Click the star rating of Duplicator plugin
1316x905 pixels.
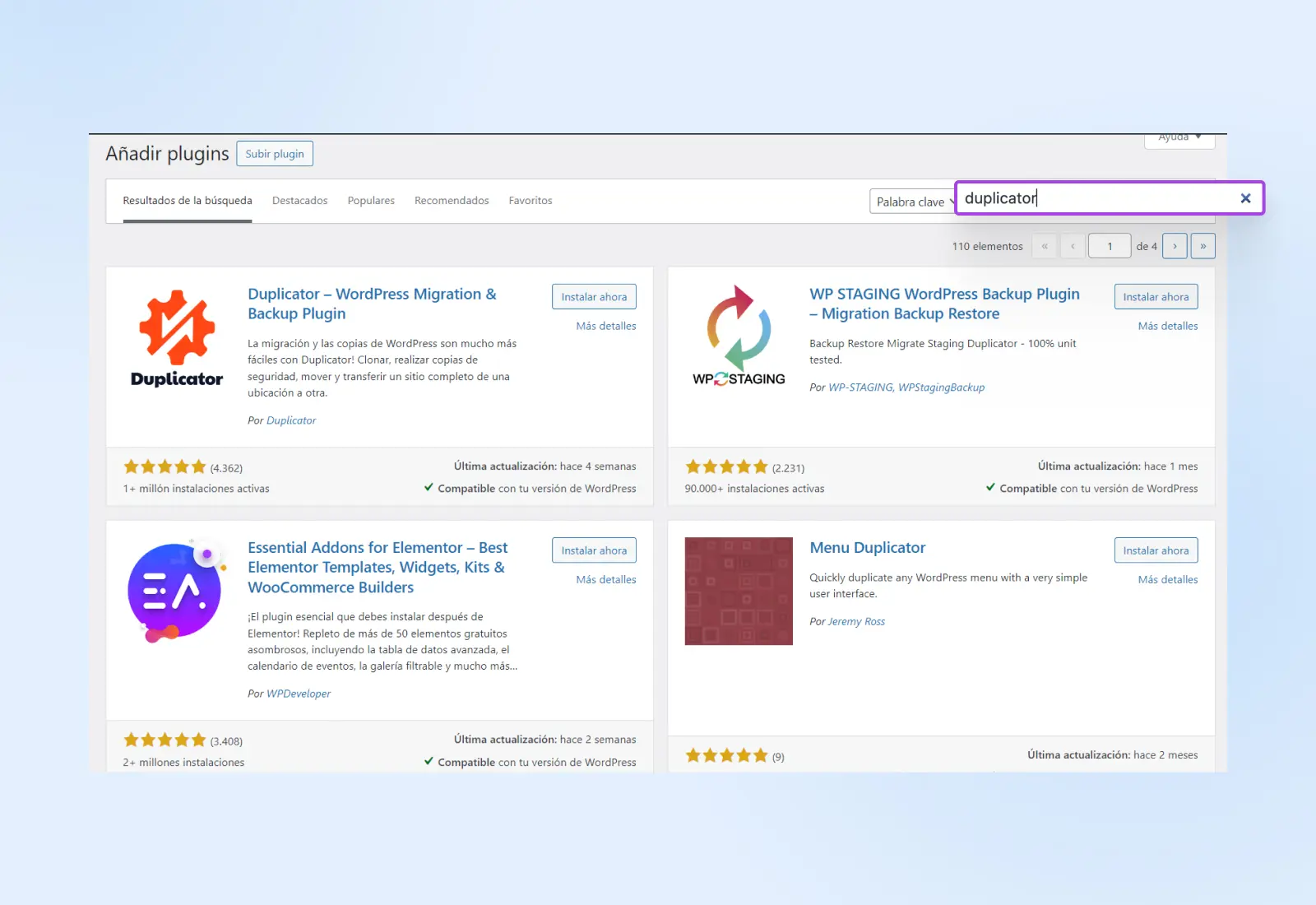[x=164, y=467]
